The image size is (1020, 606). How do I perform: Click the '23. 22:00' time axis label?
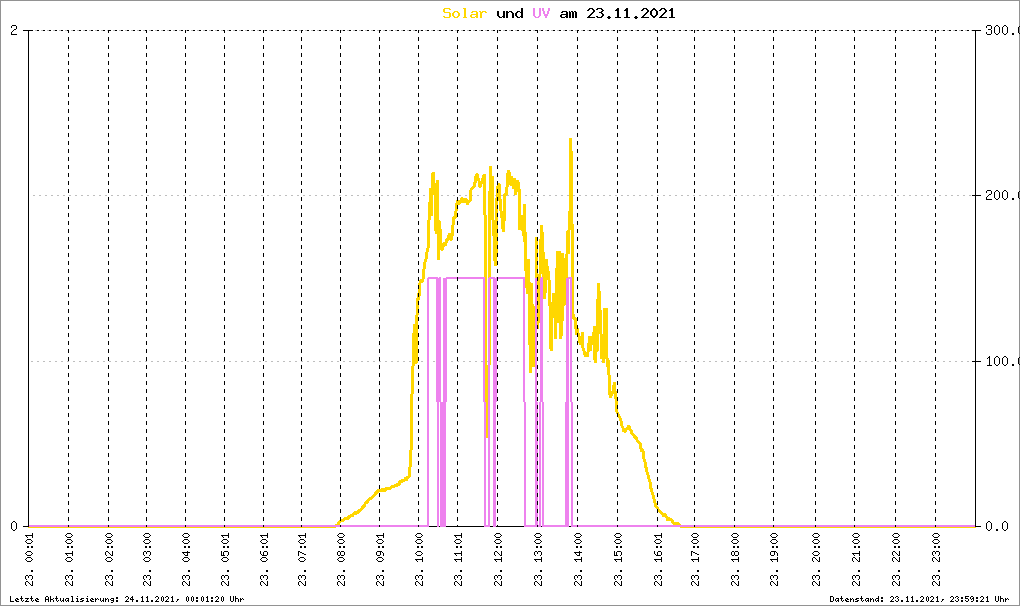point(896,560)
